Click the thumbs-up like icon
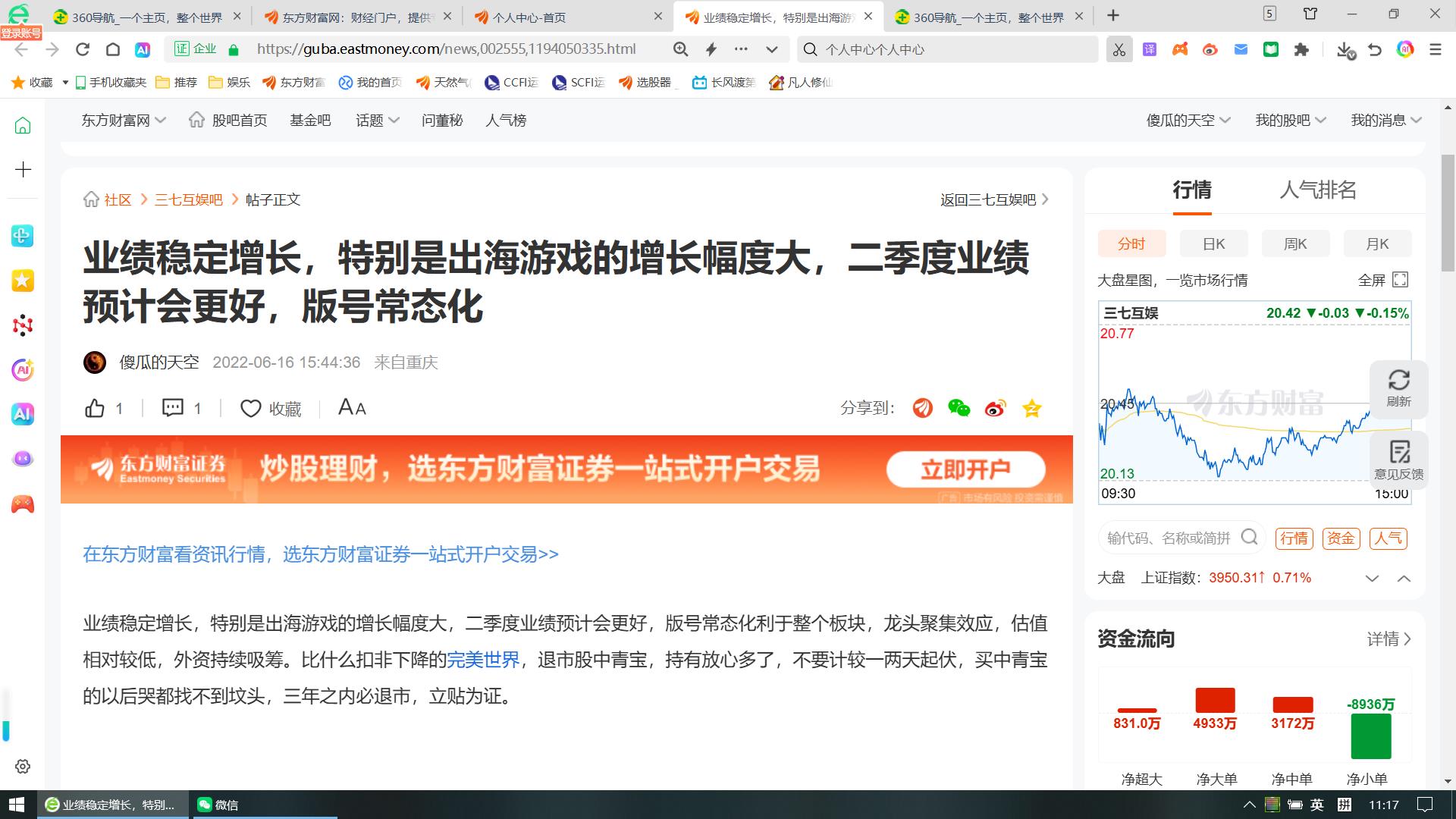The width and height of the screenshot is (1456, 819). [x=95, y=408]
